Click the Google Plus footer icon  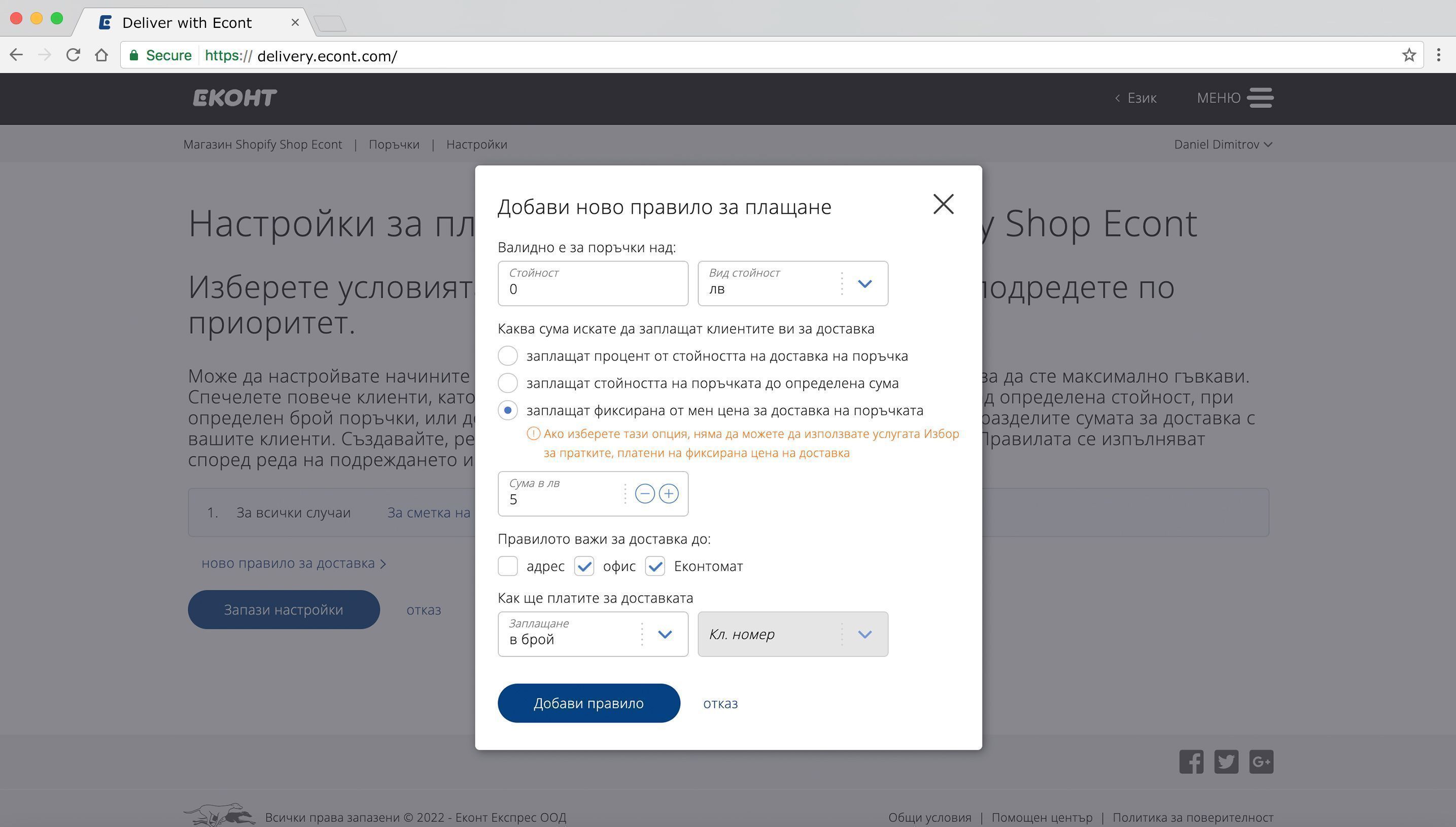[x=1261, y=762]
